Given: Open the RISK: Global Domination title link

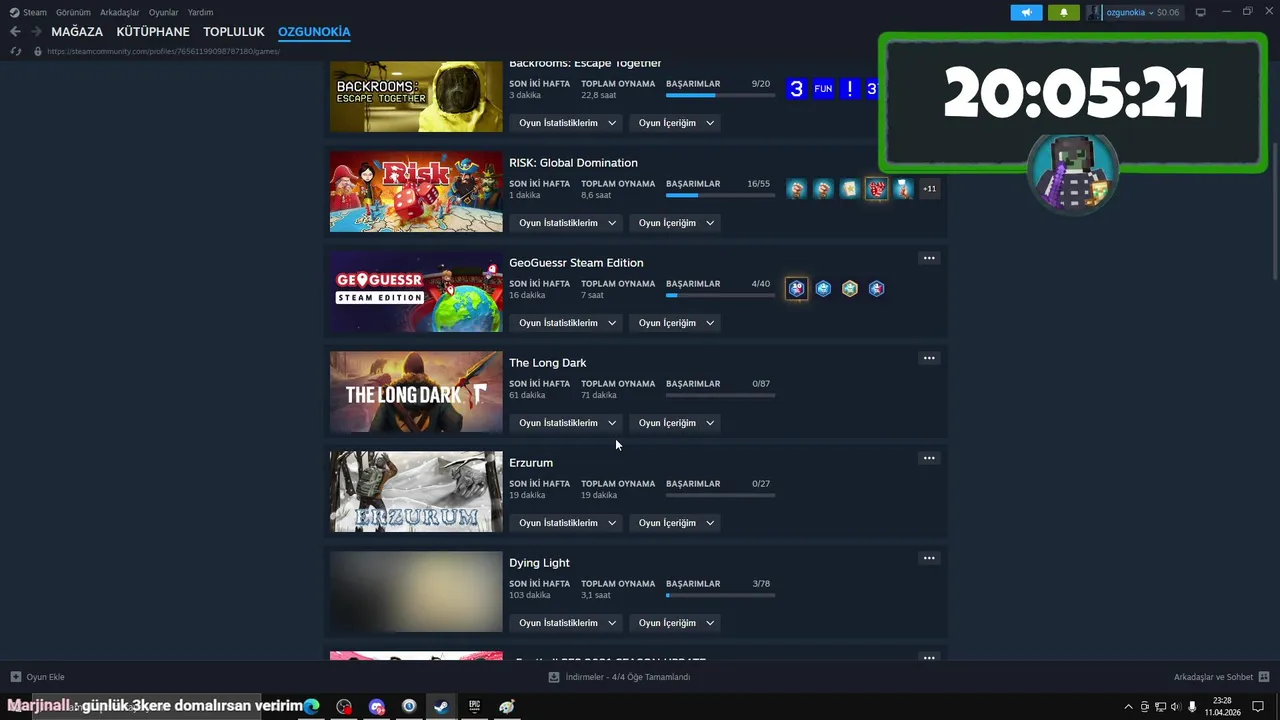Looking at the screenshot, I should click(x=573, y=163).
